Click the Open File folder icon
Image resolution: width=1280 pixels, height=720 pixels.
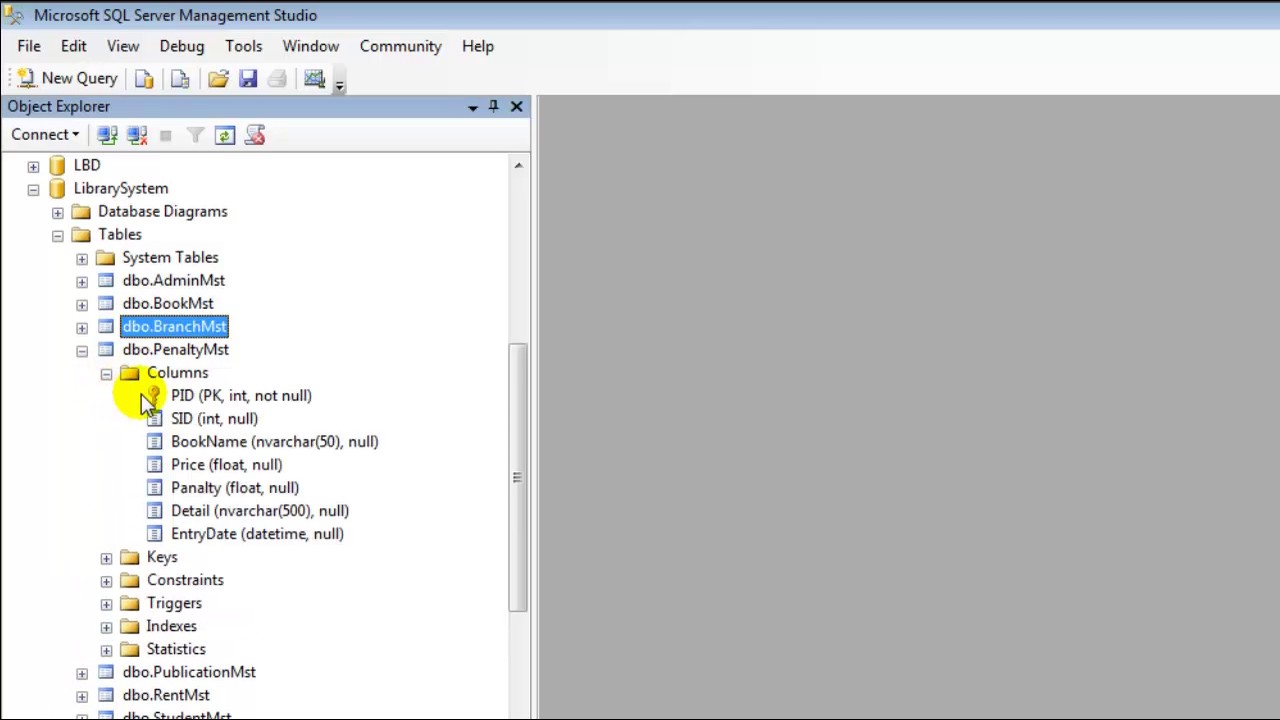click(x=218, y=78)
